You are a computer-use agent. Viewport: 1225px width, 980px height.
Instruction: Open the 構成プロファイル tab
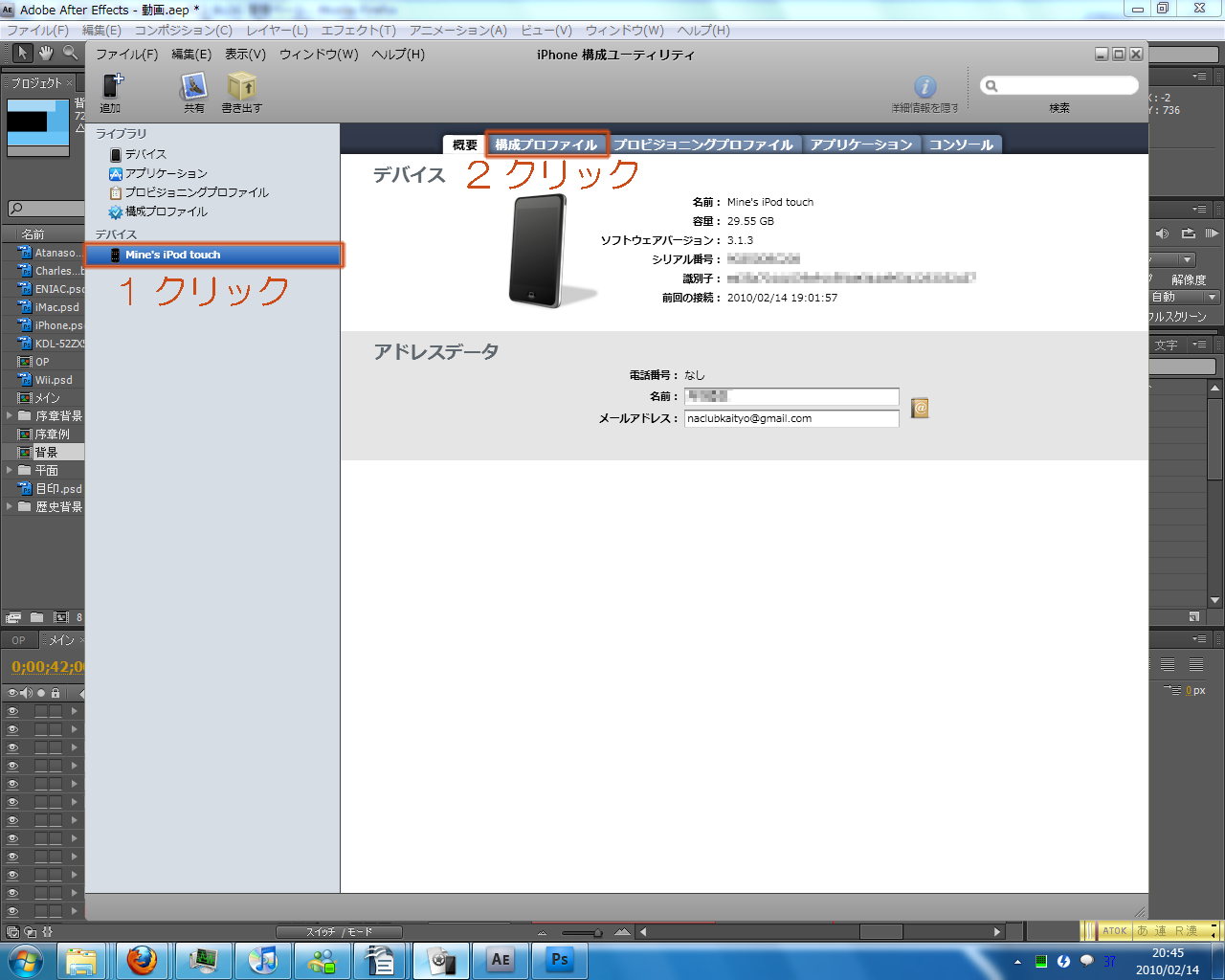coord(546,145)
